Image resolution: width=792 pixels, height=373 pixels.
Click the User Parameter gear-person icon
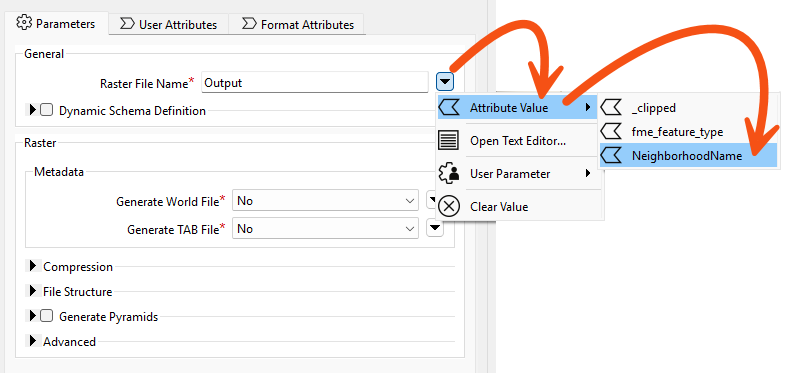coord(449,173)
